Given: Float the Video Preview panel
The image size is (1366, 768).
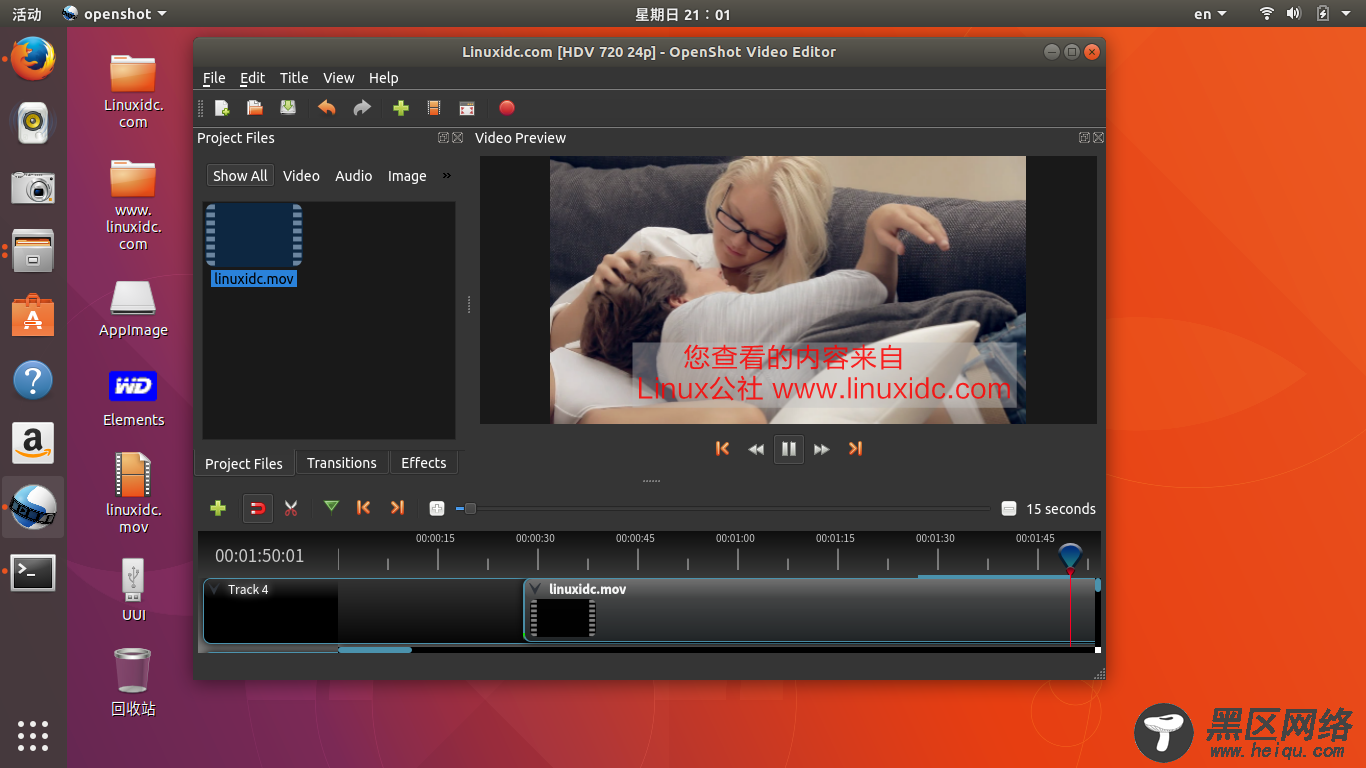Looking at the screenshot, I should (1084, 138).
